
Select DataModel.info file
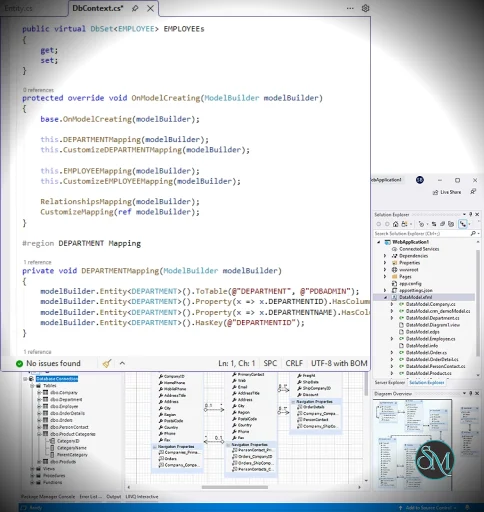tap(422, 346)
